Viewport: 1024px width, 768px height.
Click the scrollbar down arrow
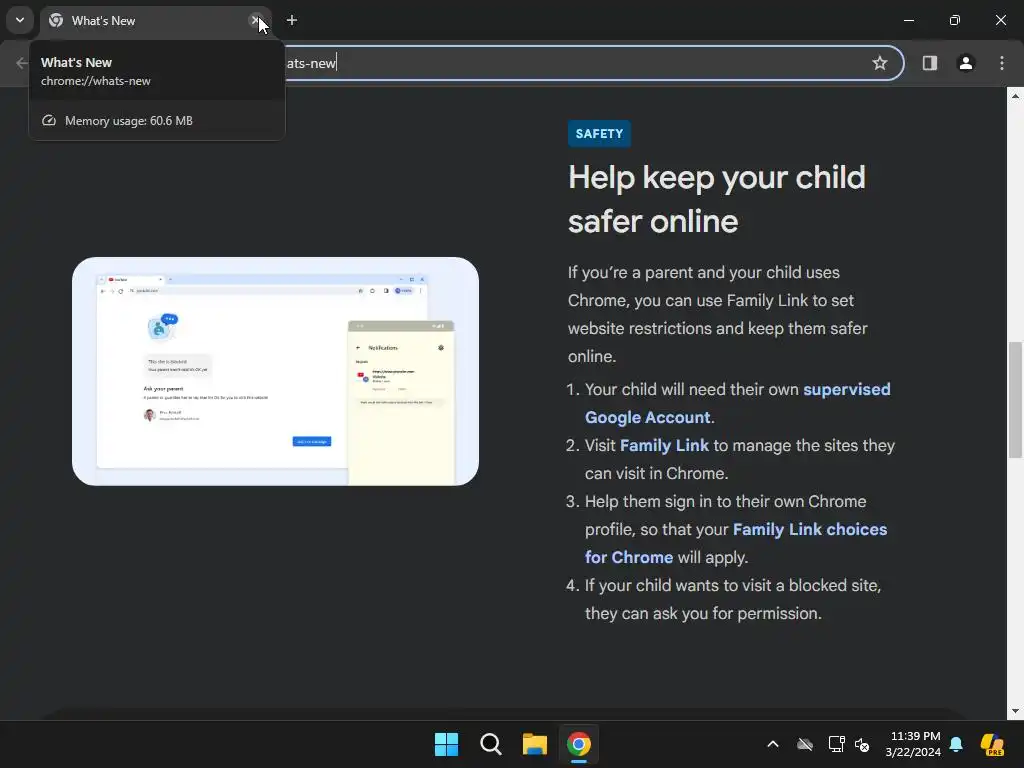1015,711
